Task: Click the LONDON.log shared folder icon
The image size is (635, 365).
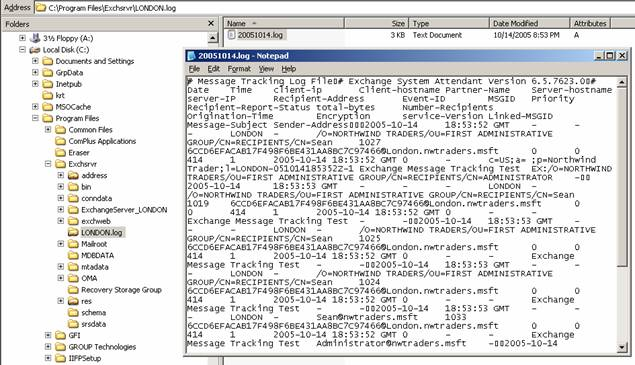Action: click(x=73, y=233)
